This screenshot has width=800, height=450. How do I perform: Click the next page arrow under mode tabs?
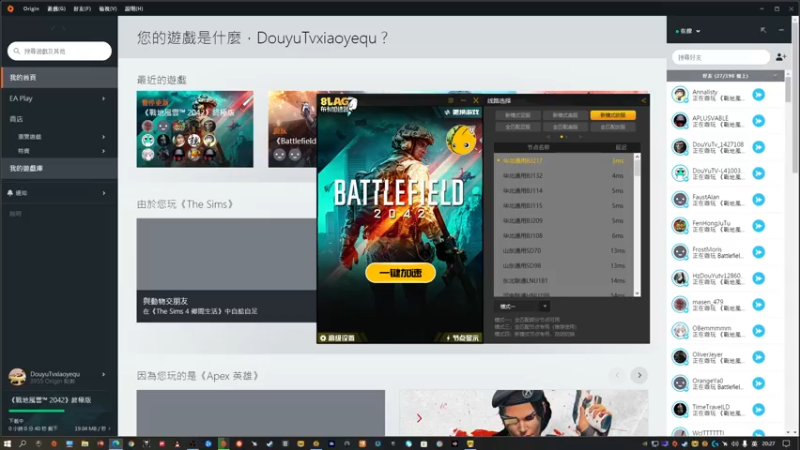tap(580, 137)
